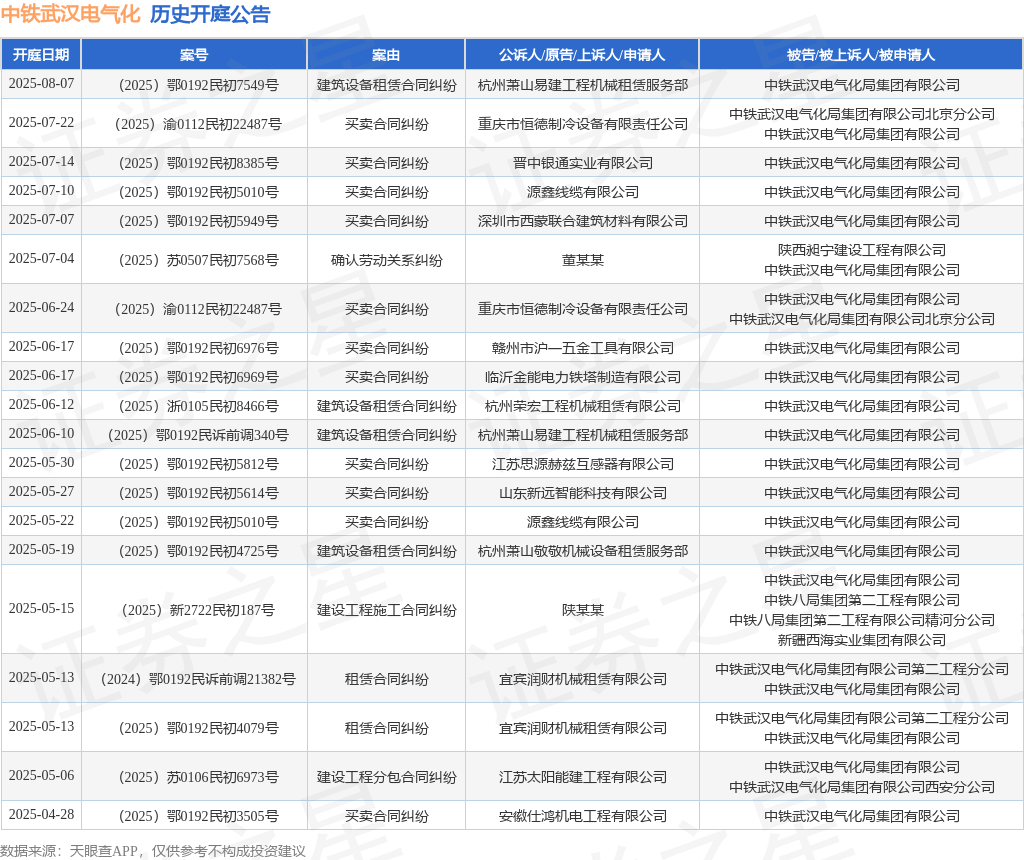Click plaintiff 赣州市沪一五金工具有限公司
1024x860 pixels.
(x=583, y=348)
